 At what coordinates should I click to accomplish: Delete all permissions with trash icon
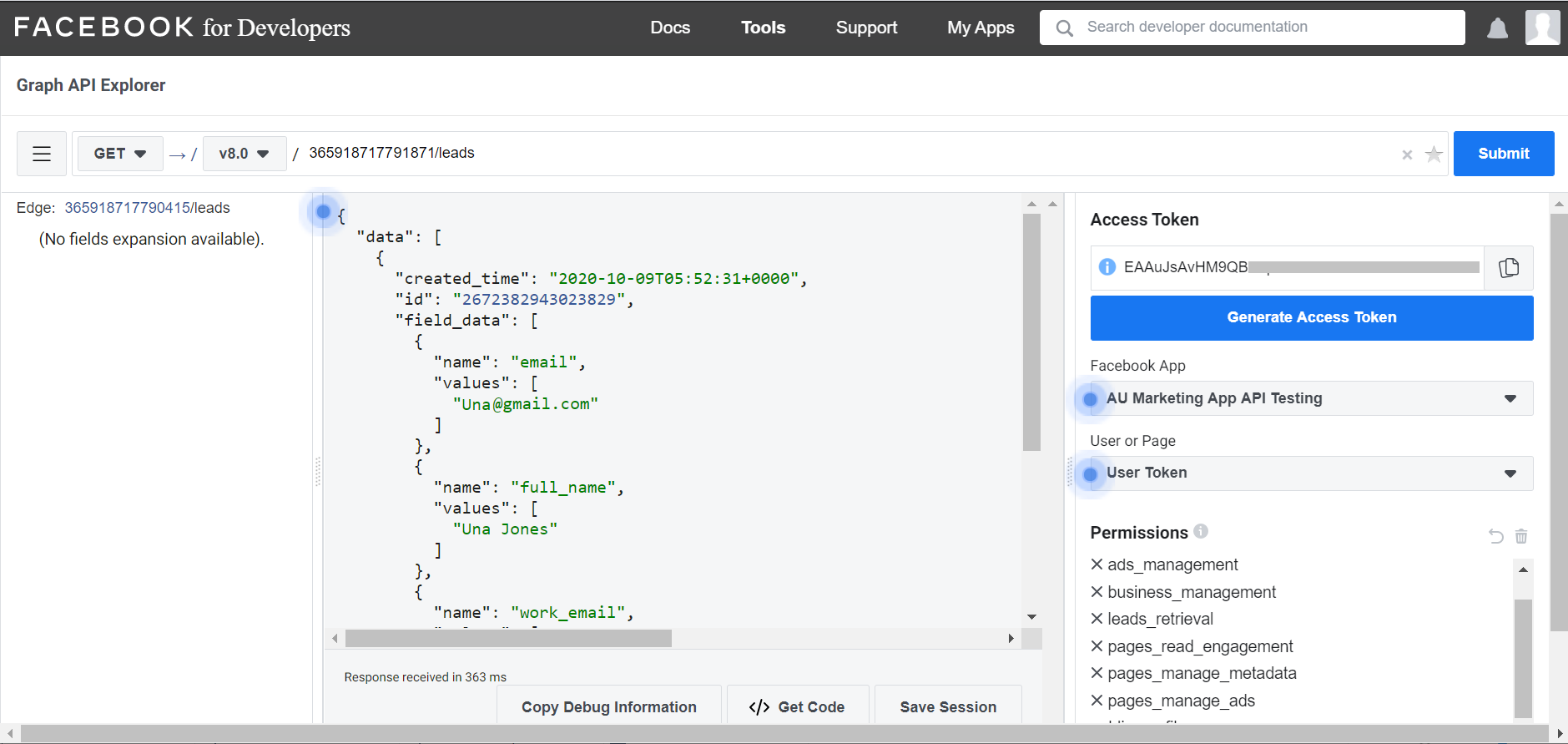pyautogui.click(x=1521, y=536)
